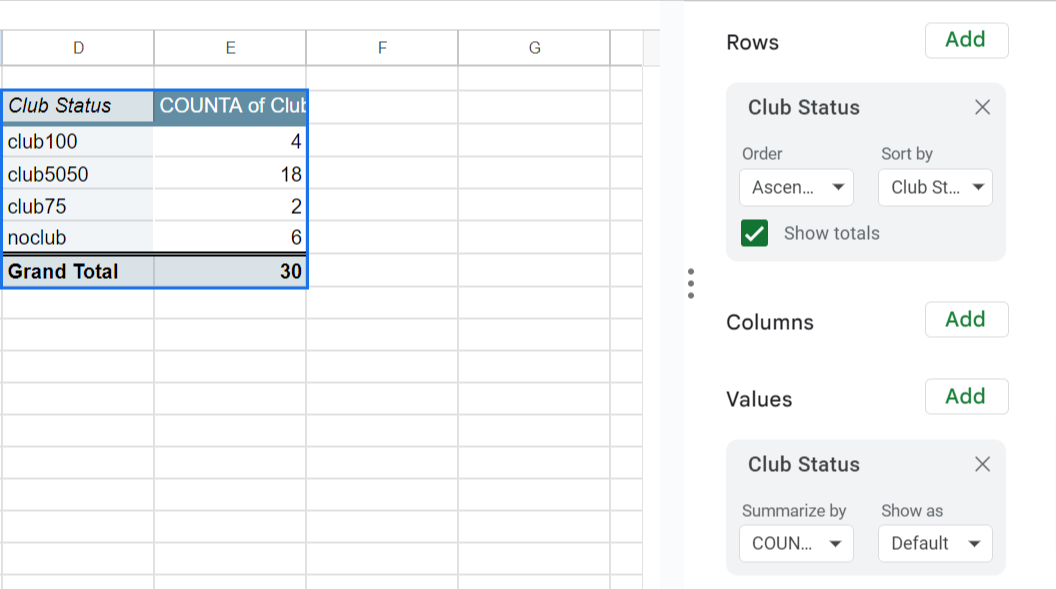Select column E header
The height and width of the screenshot is (589, 1056).
[x=230, y=47]
